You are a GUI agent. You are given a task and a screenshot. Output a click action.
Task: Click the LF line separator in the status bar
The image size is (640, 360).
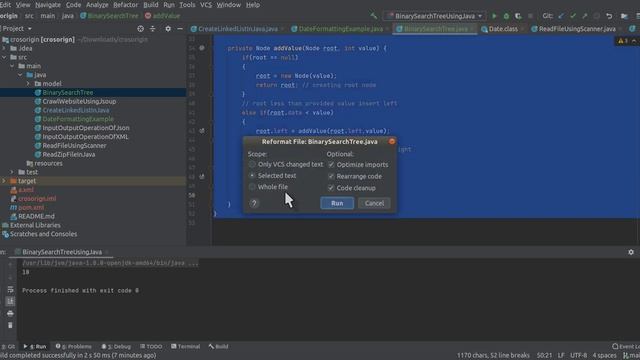561,356
